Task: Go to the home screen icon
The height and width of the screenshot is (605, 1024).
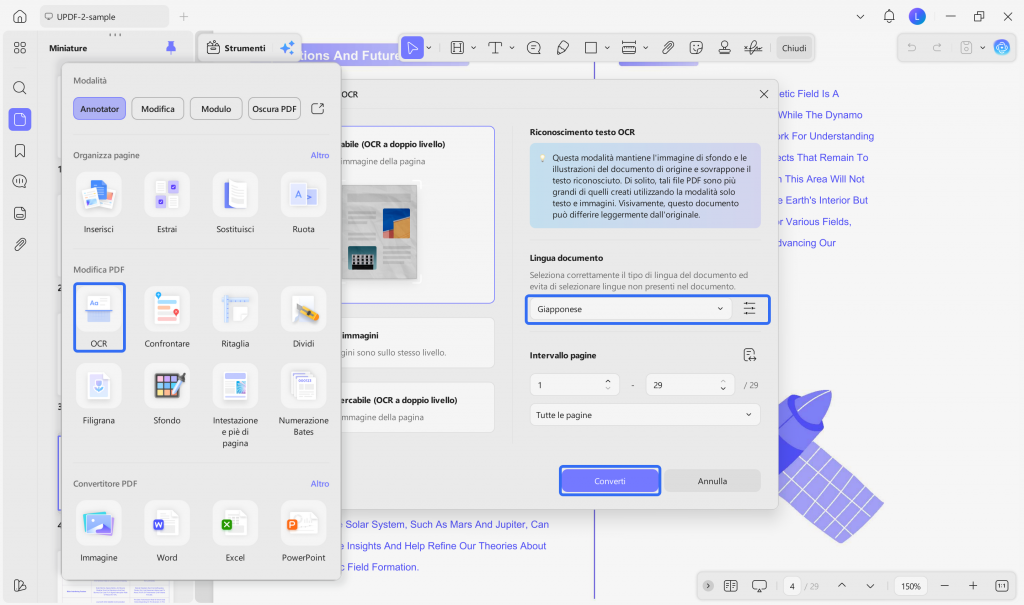Action: (x=20, y=16)
